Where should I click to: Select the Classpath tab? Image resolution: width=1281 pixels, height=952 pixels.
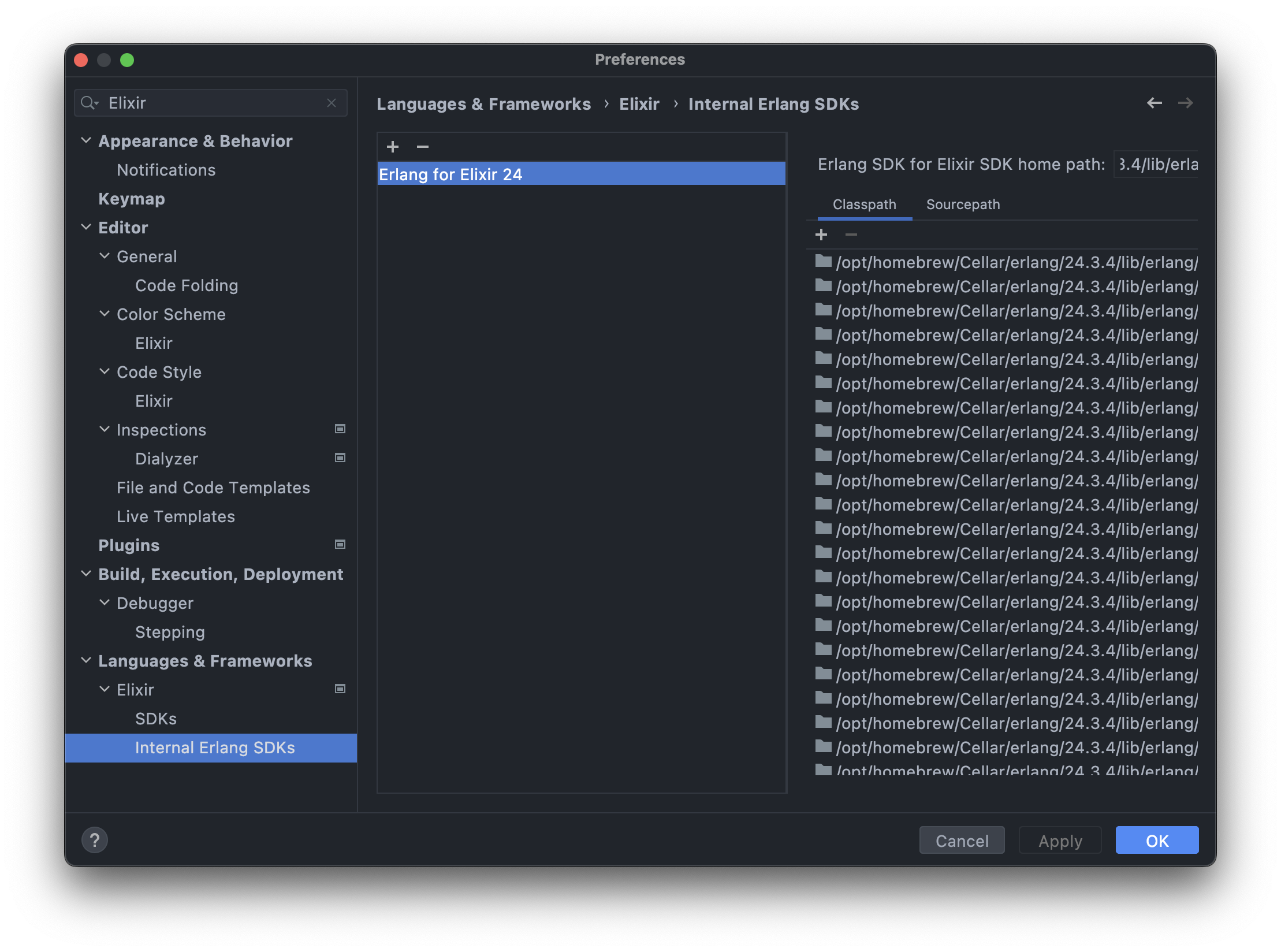coord(864,204)
